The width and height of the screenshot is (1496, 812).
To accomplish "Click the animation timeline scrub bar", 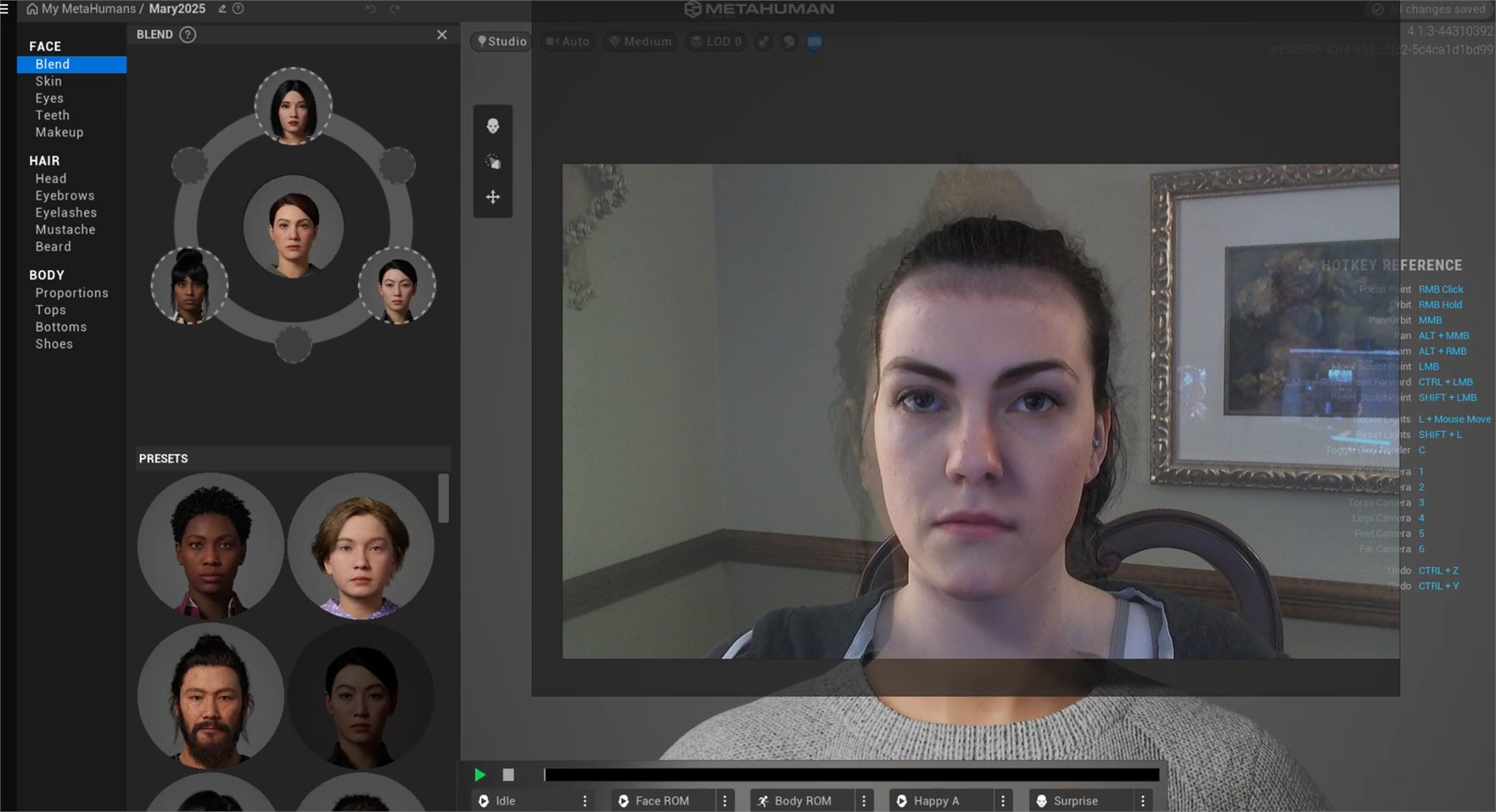I will (851, 775).
